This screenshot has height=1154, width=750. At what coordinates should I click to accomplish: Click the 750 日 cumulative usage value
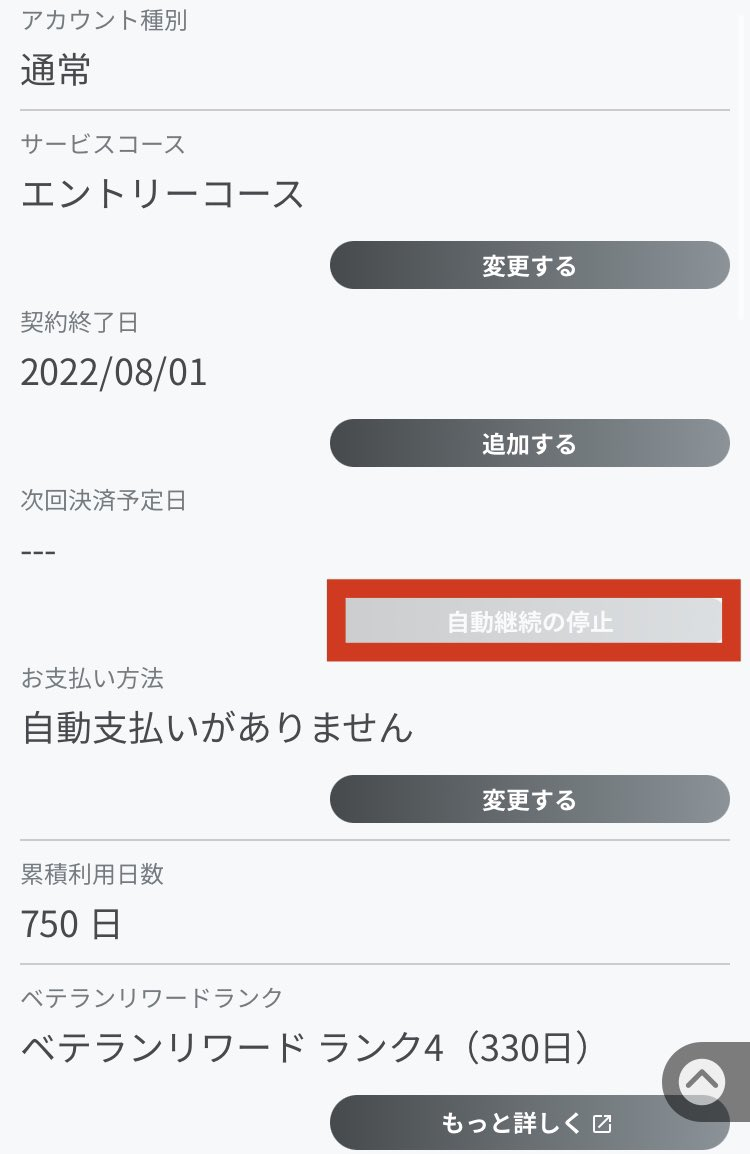[x=71, y=924]
